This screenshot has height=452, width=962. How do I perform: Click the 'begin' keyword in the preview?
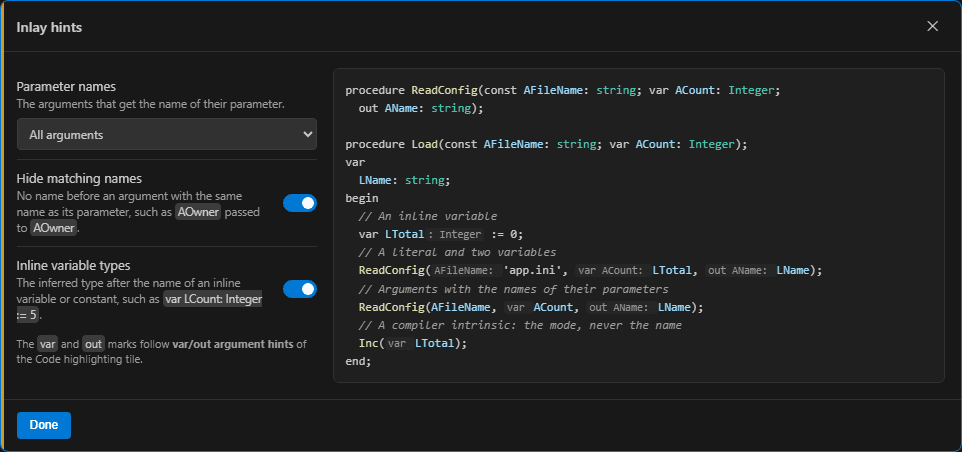point(362,199)
